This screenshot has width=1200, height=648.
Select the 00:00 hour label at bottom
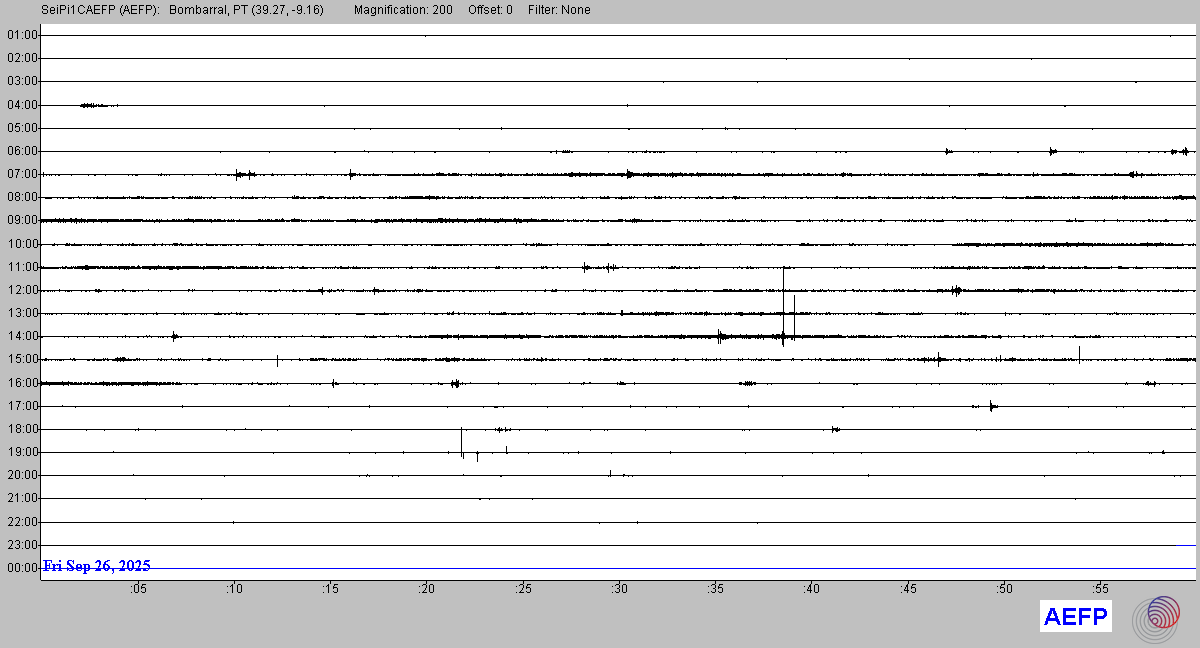22,568
